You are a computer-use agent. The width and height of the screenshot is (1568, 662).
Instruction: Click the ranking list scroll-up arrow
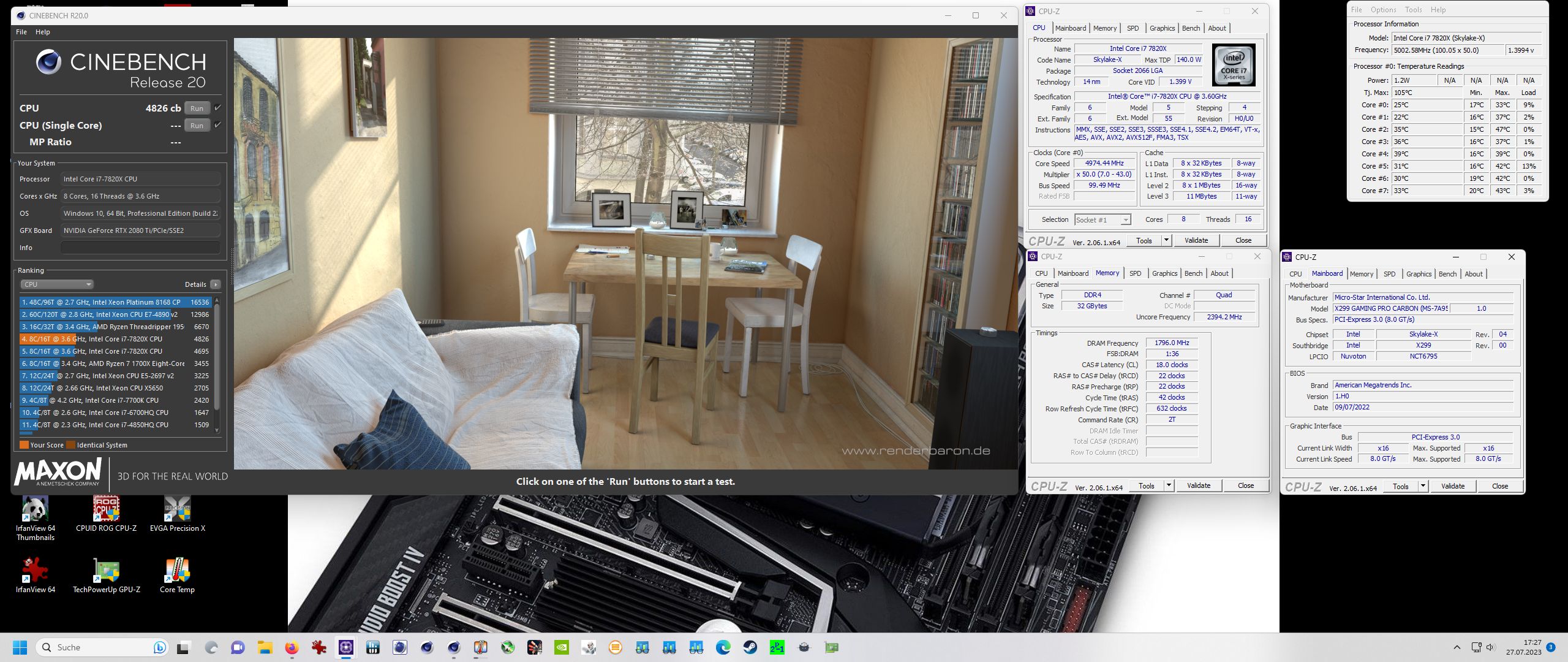(x=216, y=300)
